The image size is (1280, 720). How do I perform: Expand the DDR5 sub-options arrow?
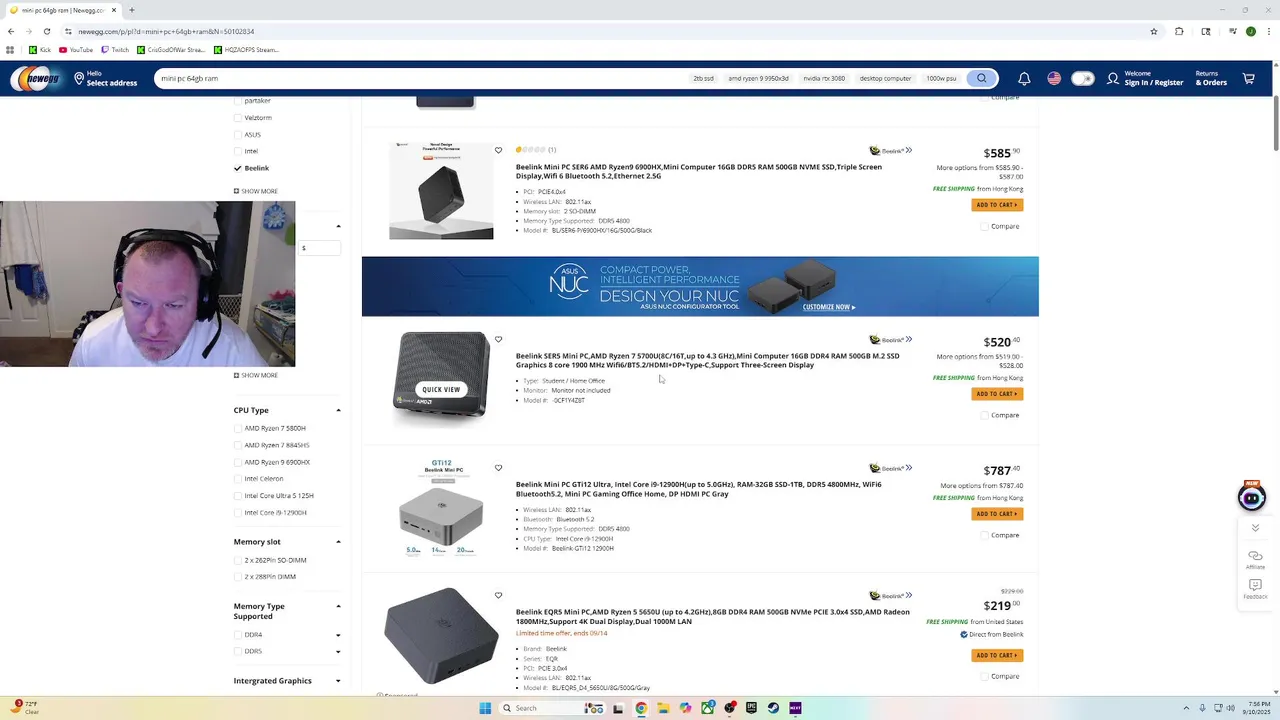[x=338, y=651]
